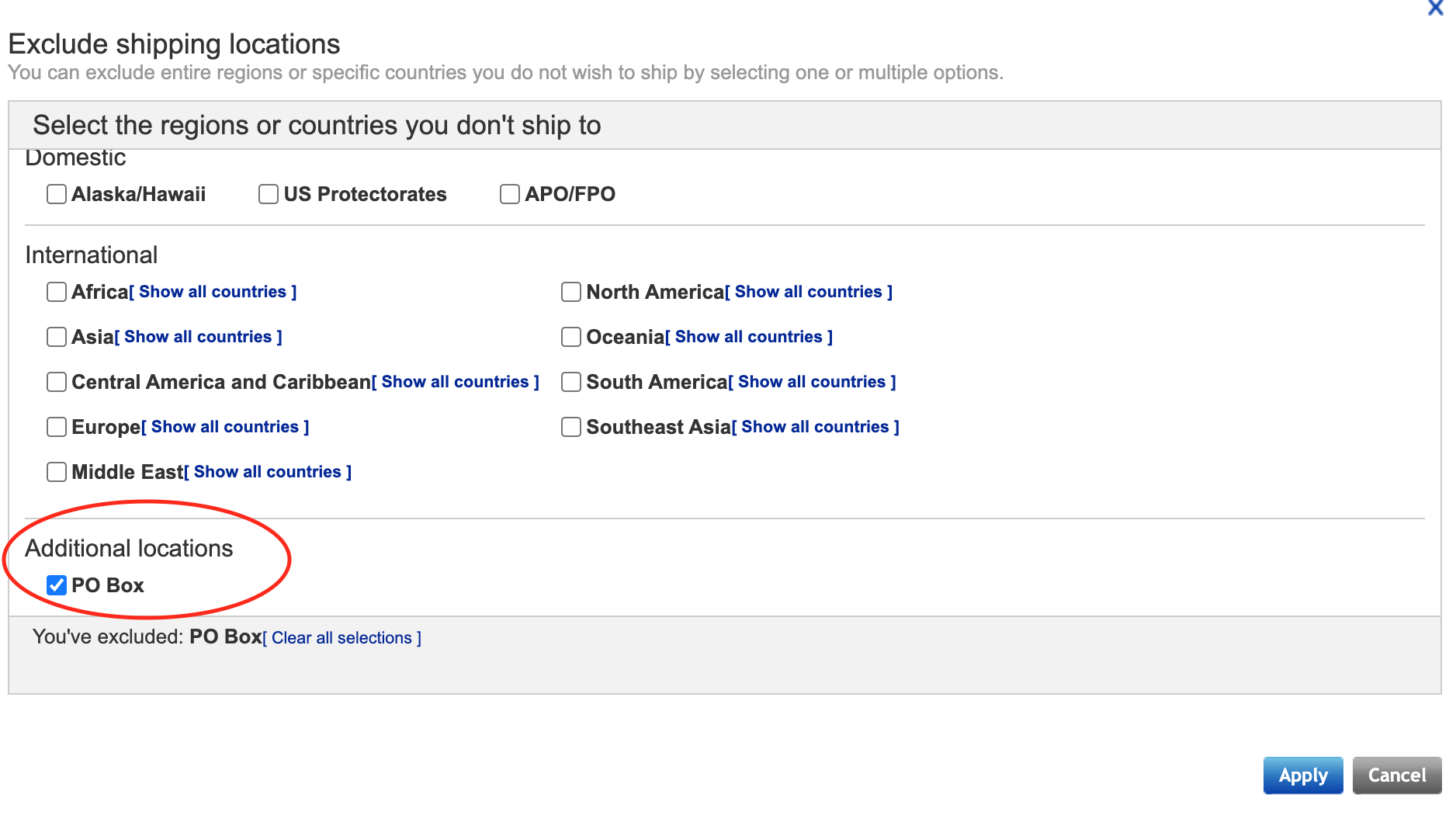
Task: Show all countries for Central America and Caribbean
Action: tap(456, 382)
